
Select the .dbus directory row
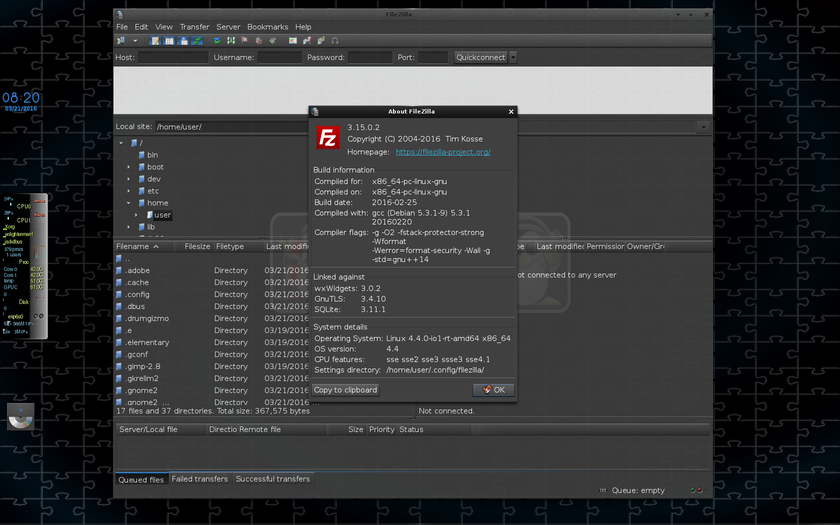click(212, 306)
